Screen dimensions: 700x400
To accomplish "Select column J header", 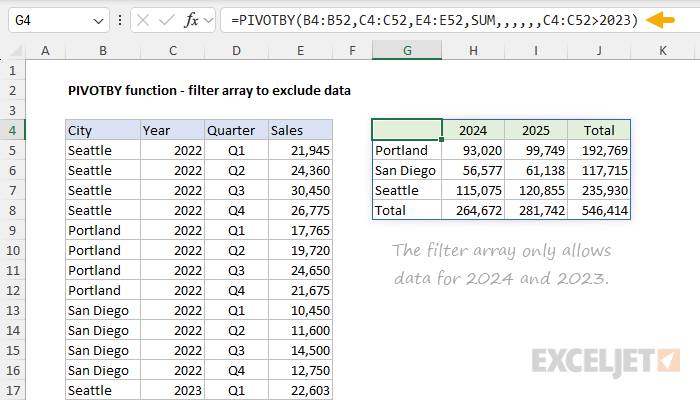I will click(x=599, y=50).
